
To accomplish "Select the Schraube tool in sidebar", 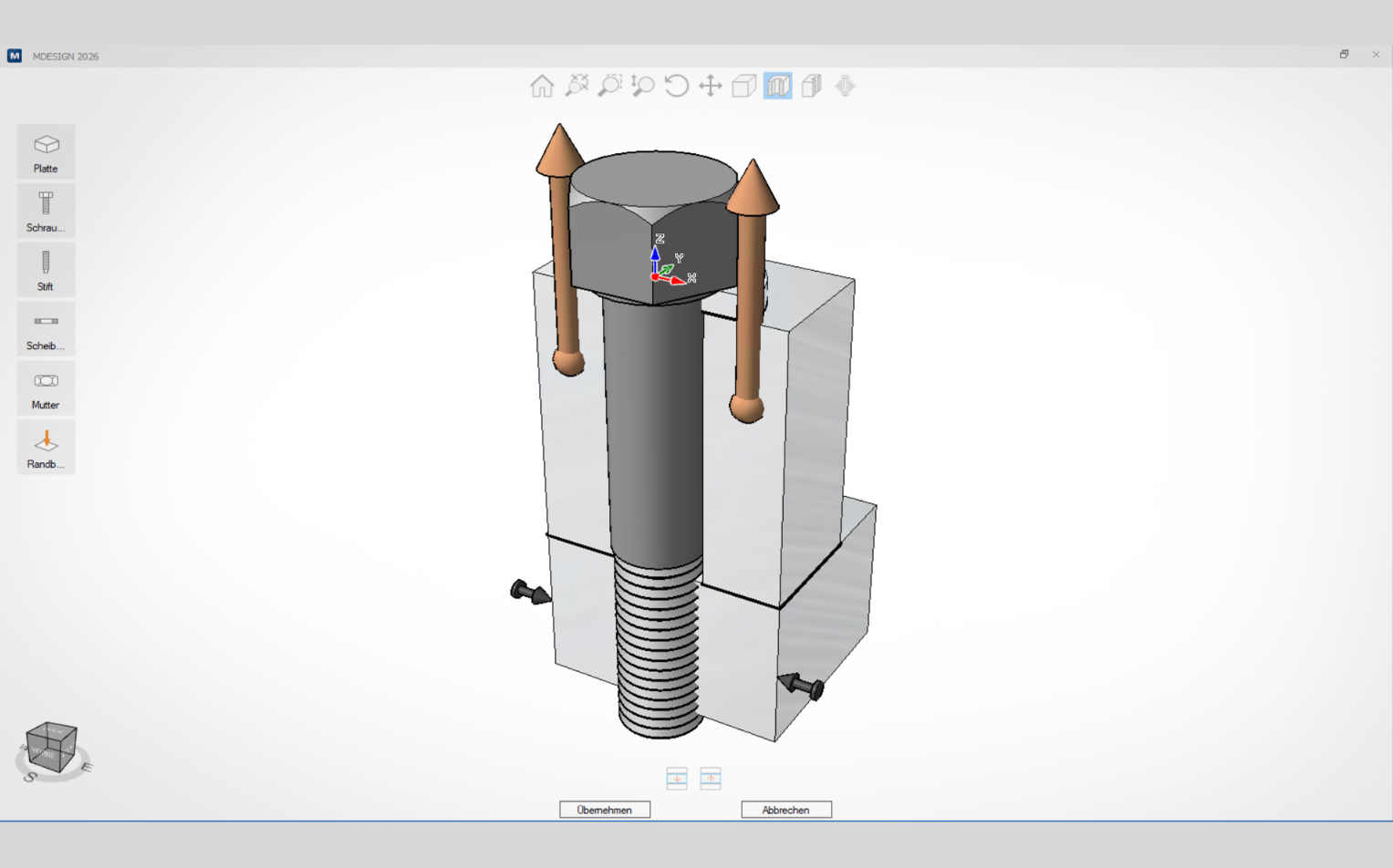I will (46, 212).
